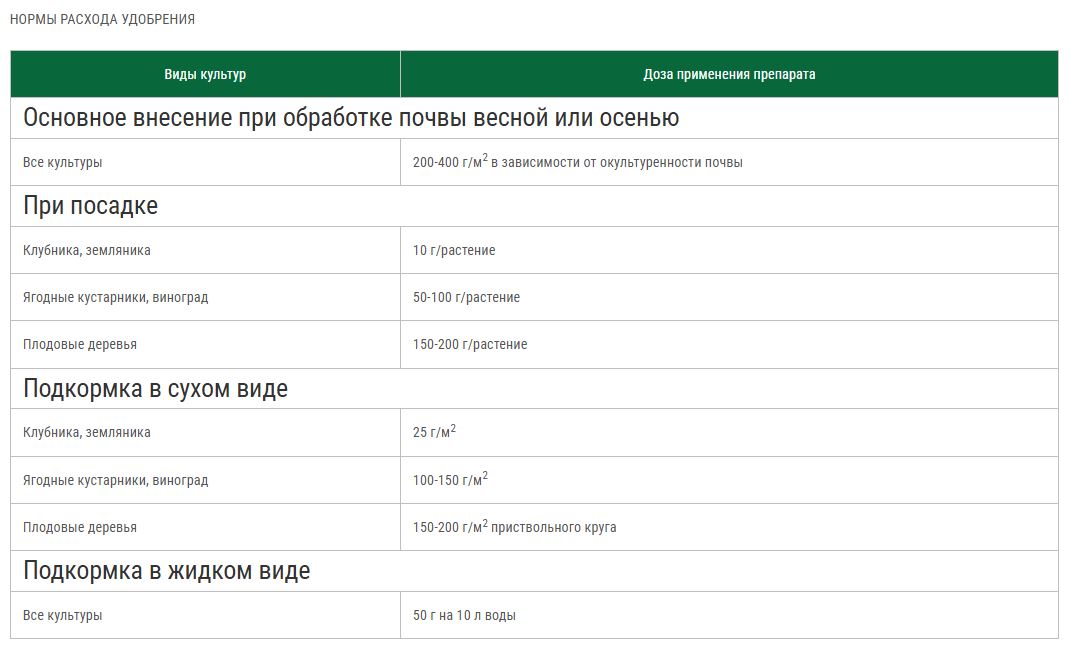Click "Все культуры" under liquid feeding section
This screenshot has width=1070, height=646.
(x=62, y=615)
